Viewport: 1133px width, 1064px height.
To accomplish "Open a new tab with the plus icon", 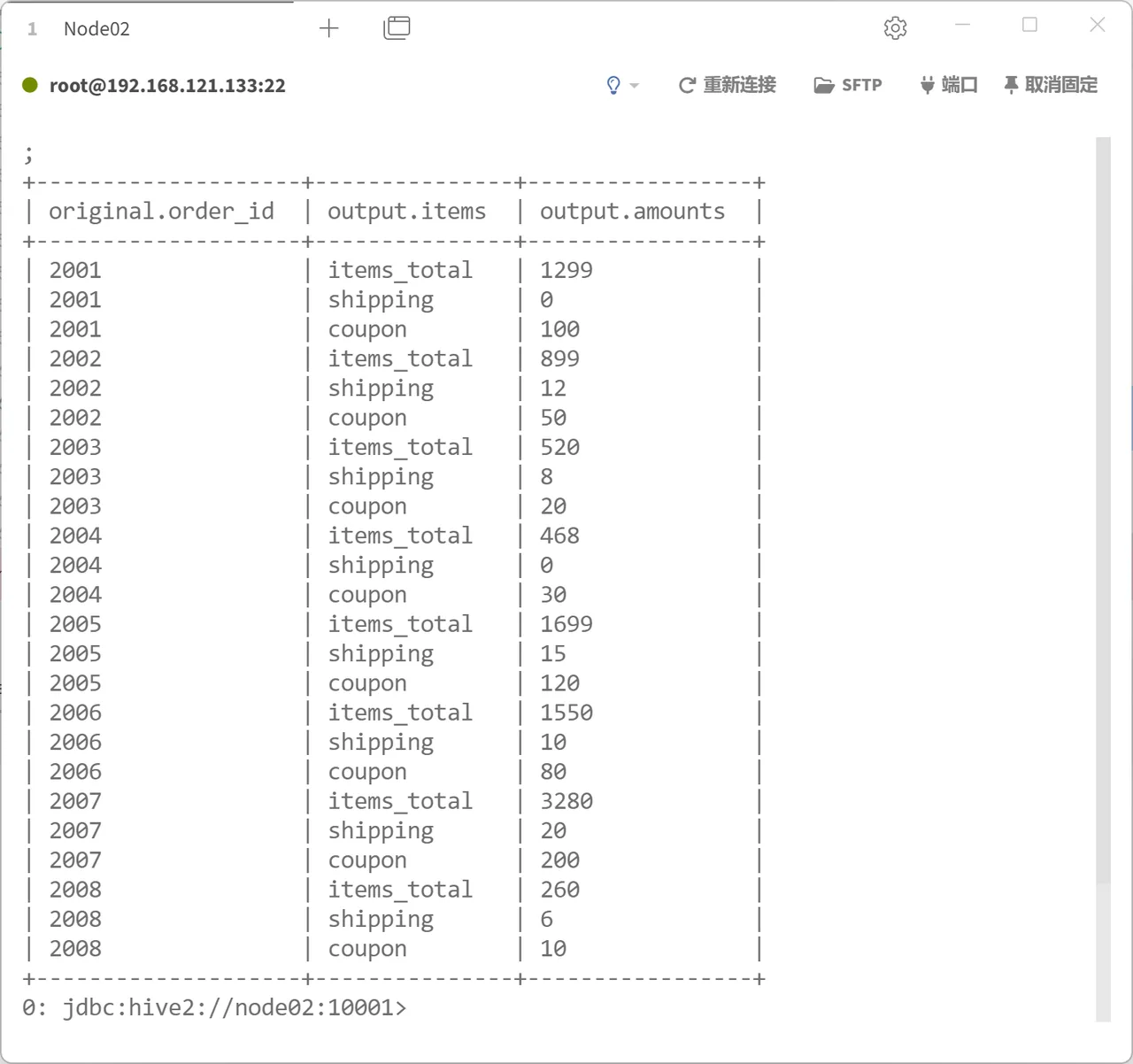I will [329, 28].
